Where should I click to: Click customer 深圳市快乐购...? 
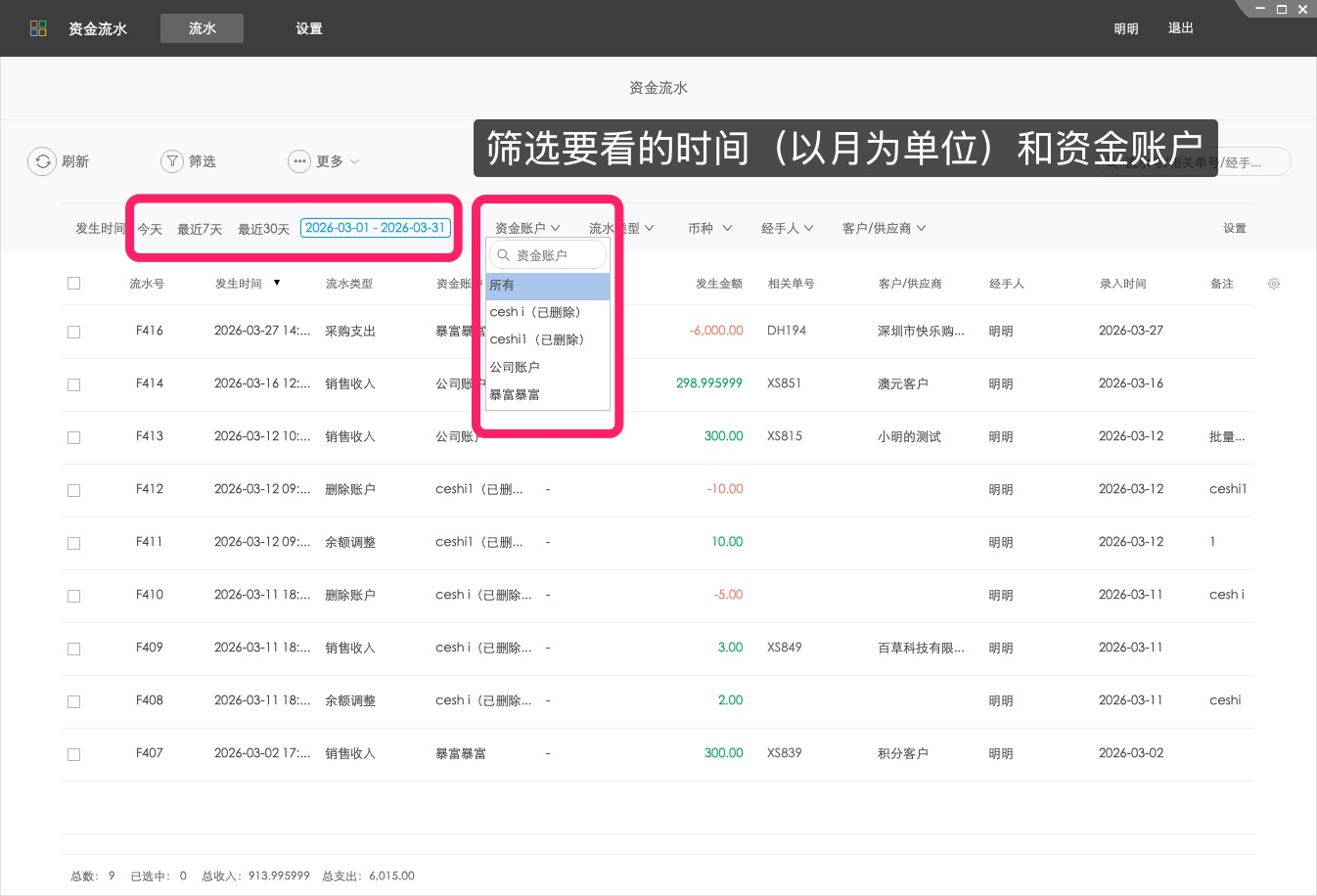click(x=921, y=332)
